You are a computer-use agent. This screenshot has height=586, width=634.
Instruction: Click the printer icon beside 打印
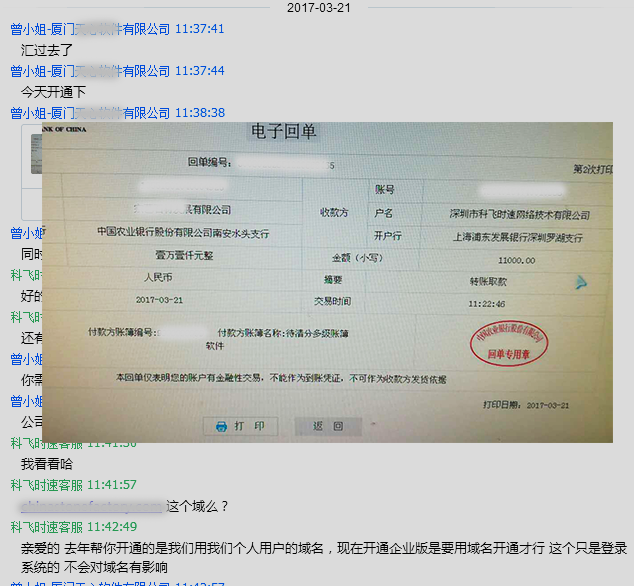[221, 426]
